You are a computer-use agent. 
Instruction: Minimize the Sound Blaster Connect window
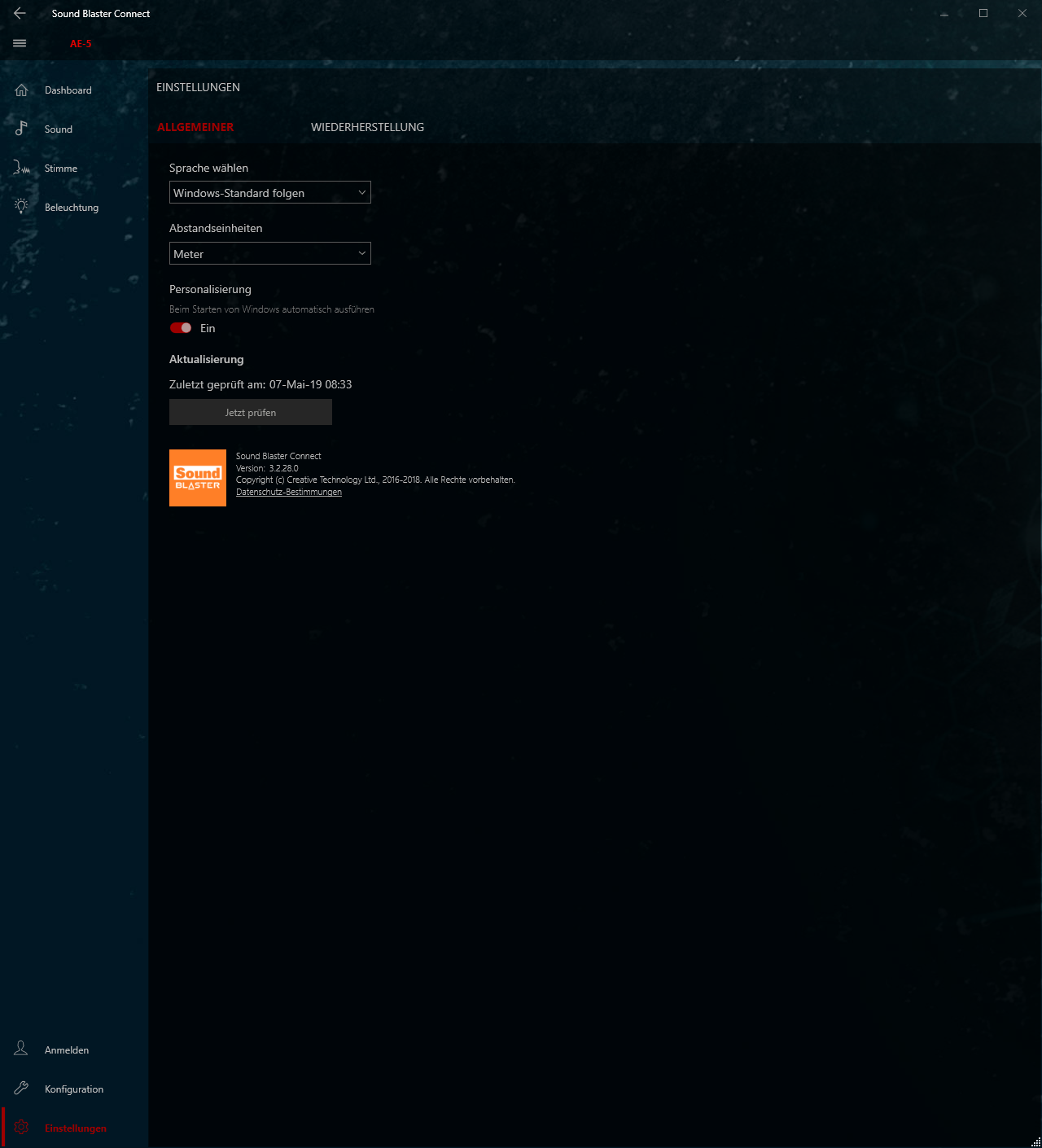coord(944,13)
